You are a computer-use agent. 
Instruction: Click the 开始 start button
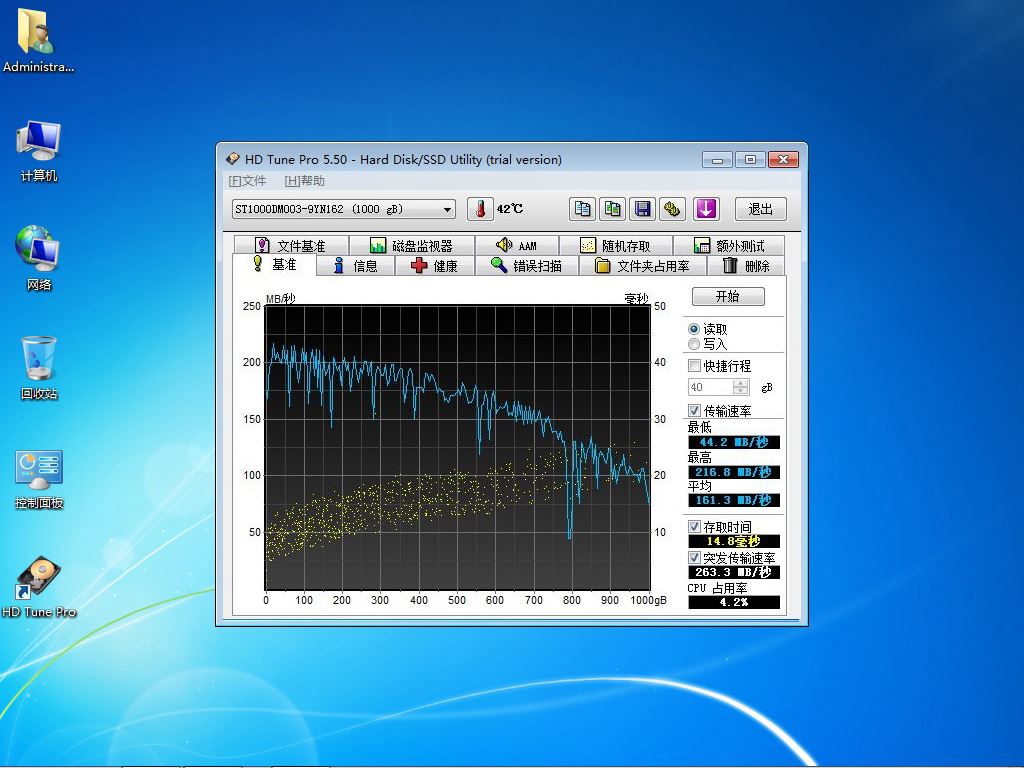tap(728, 296)
